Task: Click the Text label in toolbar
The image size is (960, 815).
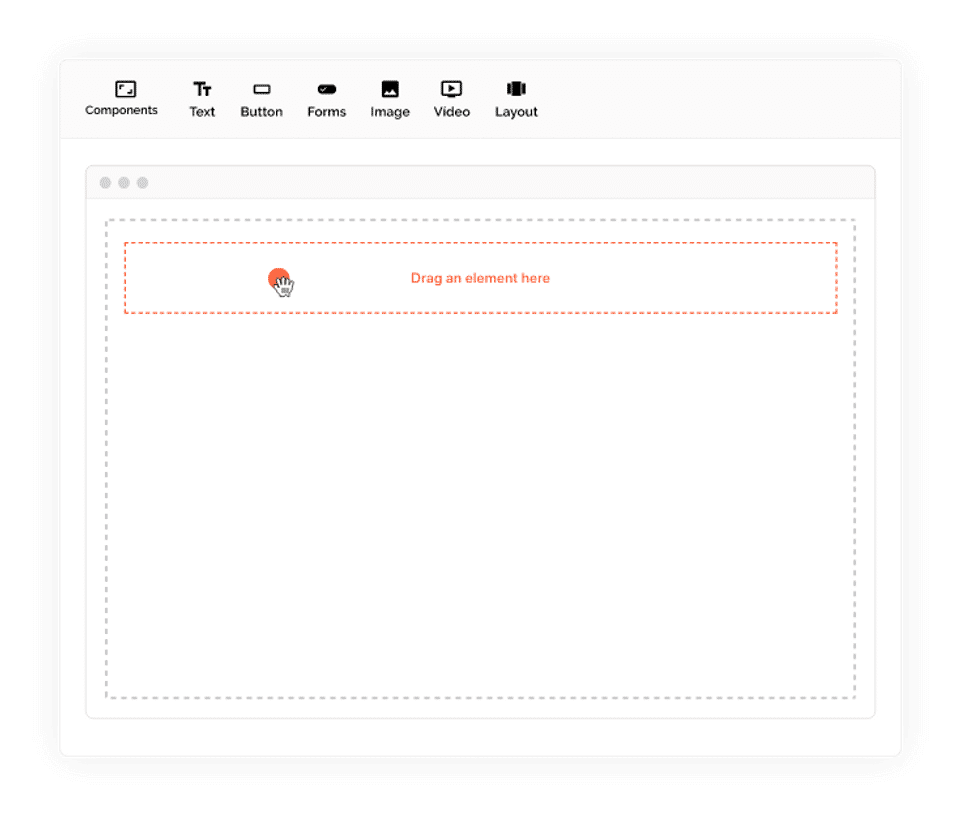Action: [x=202, y=111]
